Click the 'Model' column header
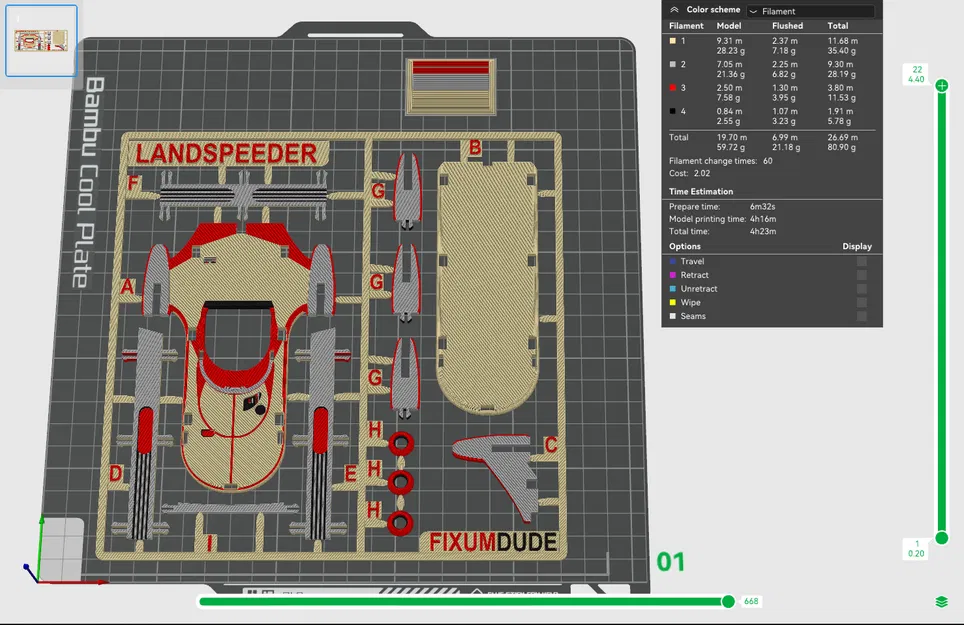 (729, 26)
